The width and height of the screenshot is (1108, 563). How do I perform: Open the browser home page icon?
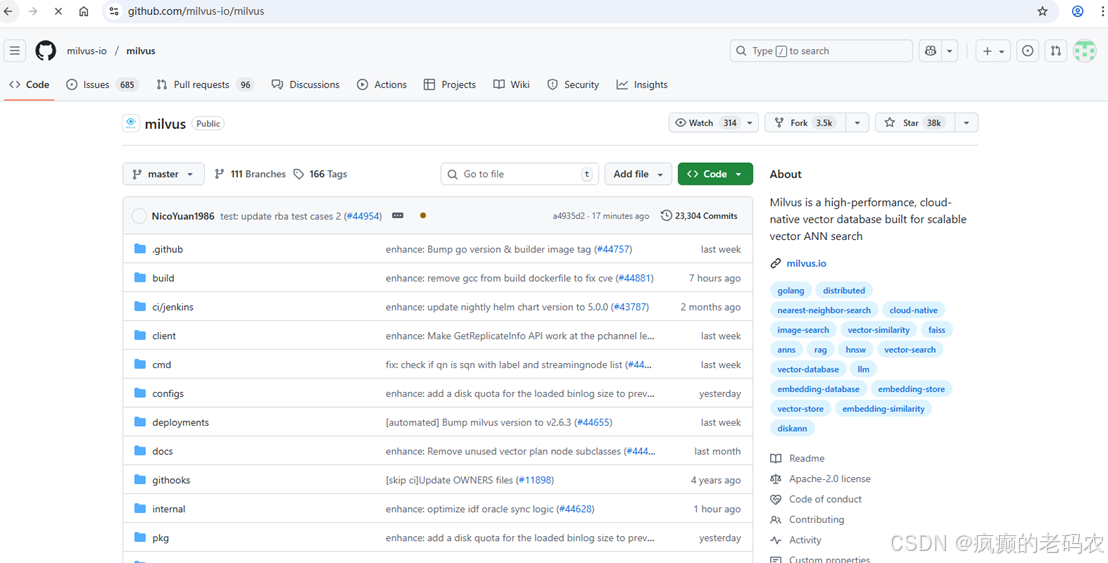pyautogui.click(x=83, y=11)
